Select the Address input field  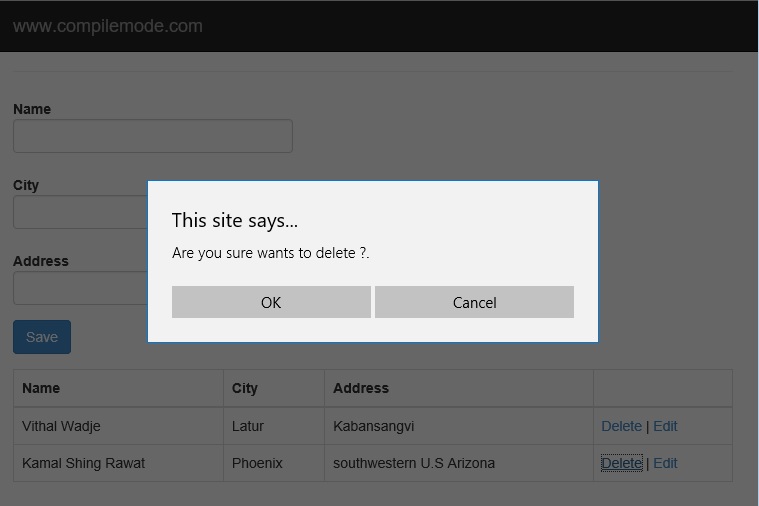point(80,288)
